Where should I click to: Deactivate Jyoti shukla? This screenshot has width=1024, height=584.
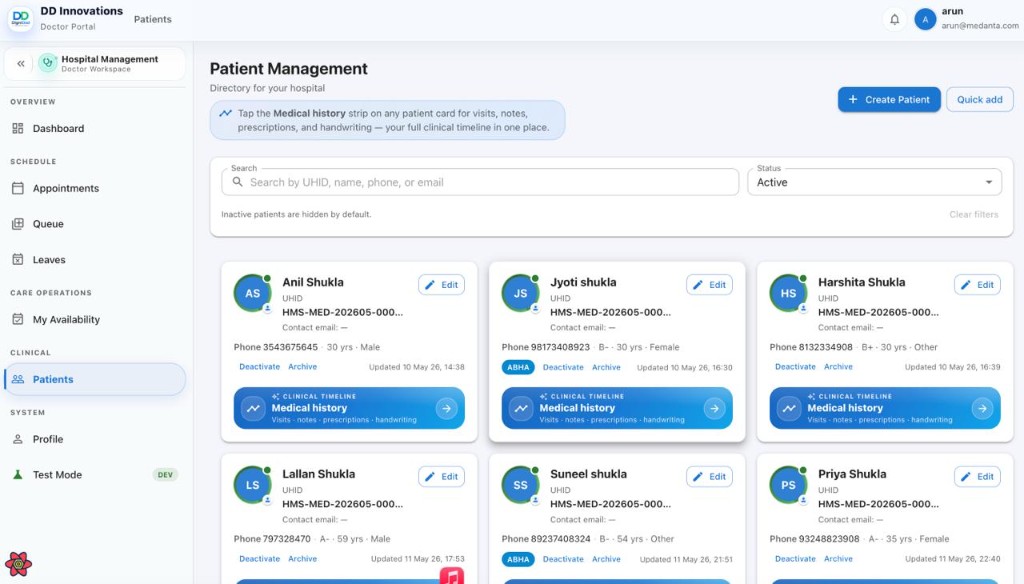(563, 367)
